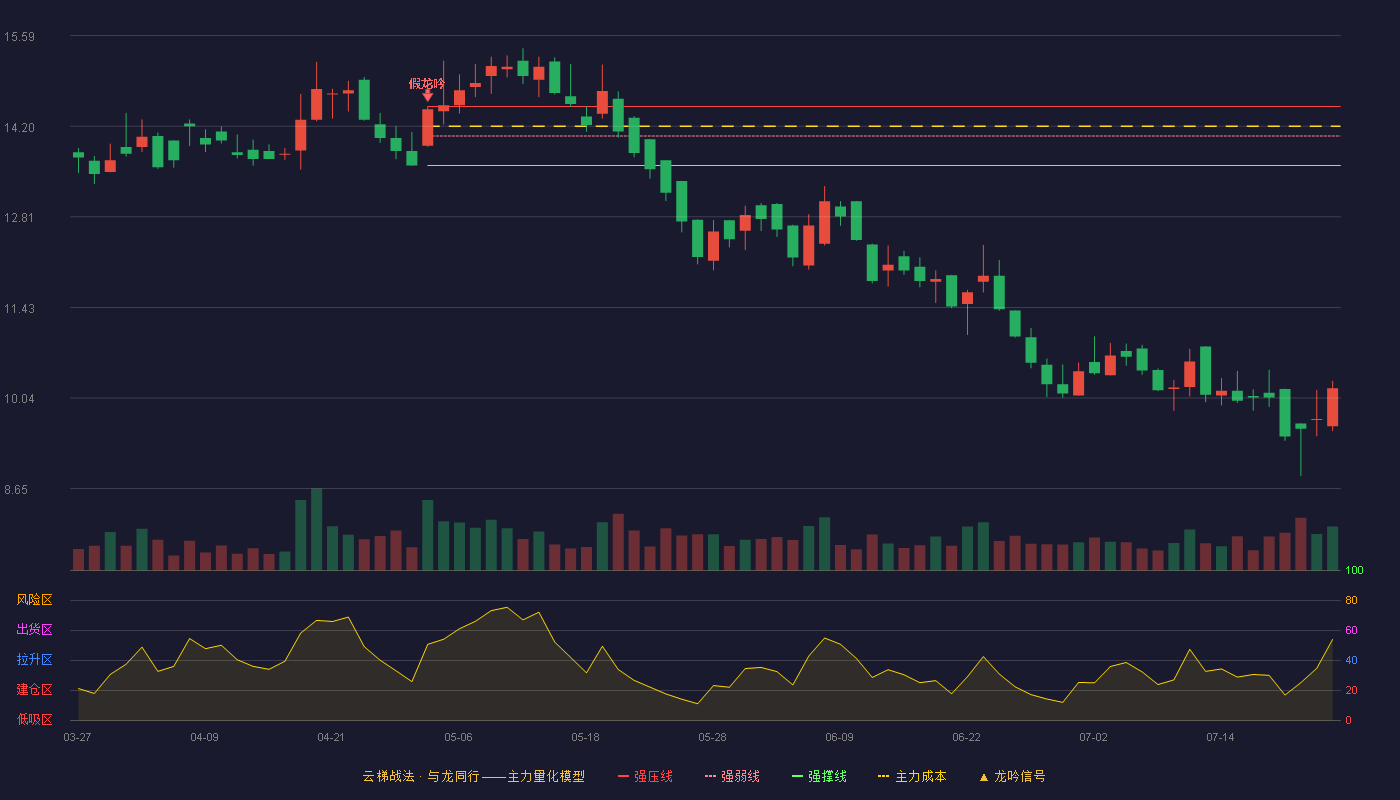Image resolution: width=1400 pixels, height=800 pixels.
Task: Click the 06-22 date label
Action: [966, 737]
